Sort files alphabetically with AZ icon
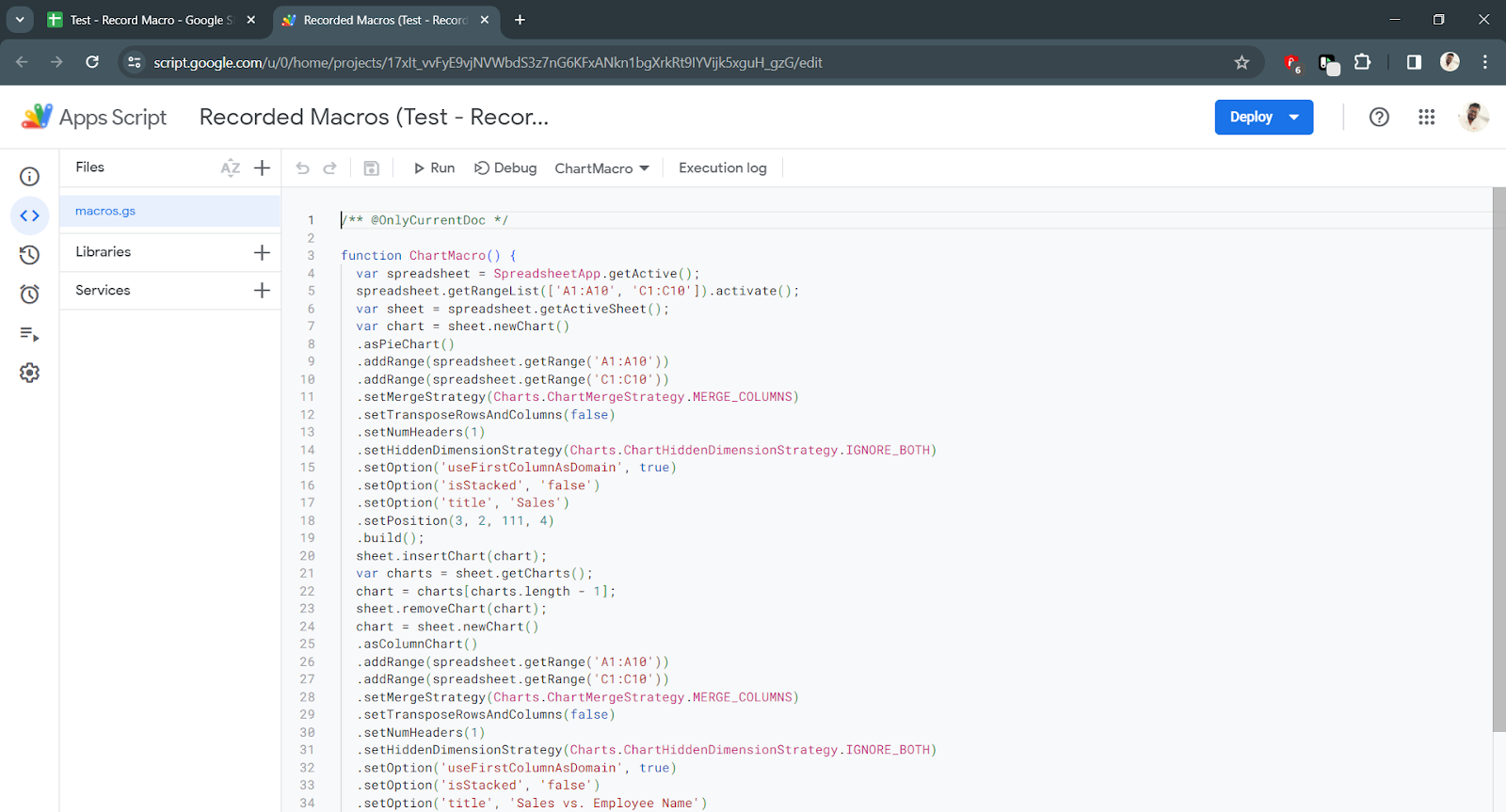This screenshot has width=1506, height=812. [x=231, y=167]
